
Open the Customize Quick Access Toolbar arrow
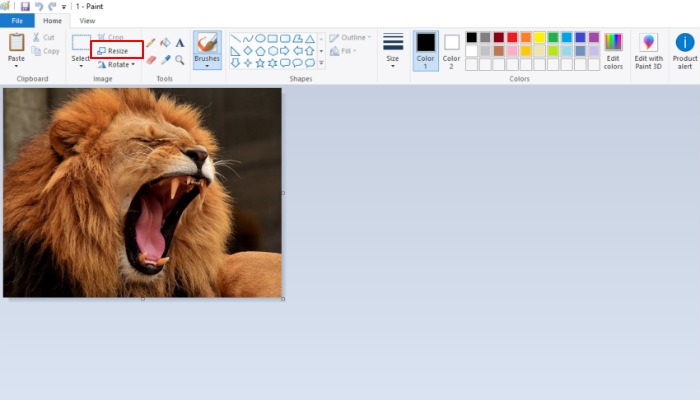click(64, 7)
